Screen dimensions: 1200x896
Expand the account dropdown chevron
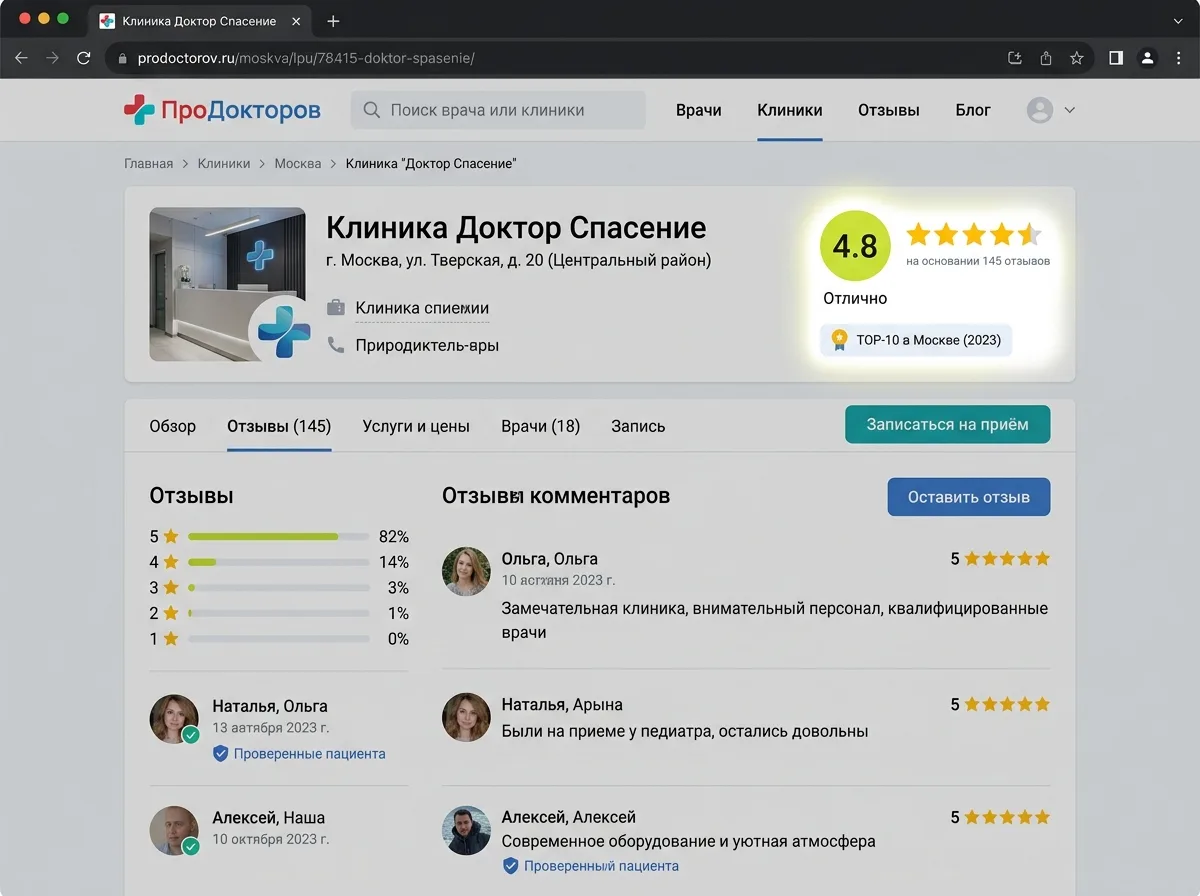pos(1069,110)
